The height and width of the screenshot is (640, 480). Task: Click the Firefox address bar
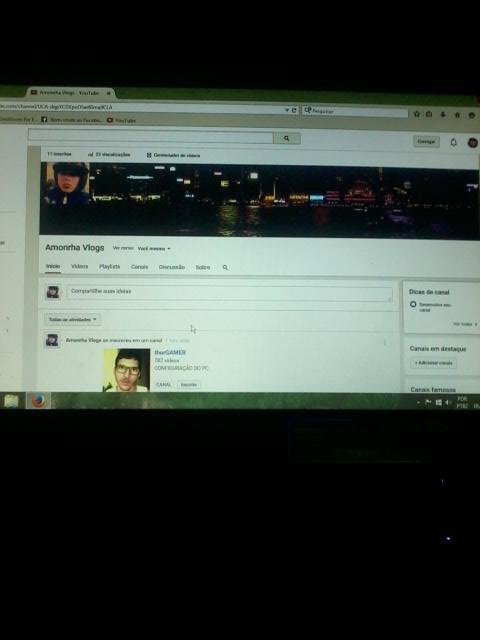pos(141,107)
